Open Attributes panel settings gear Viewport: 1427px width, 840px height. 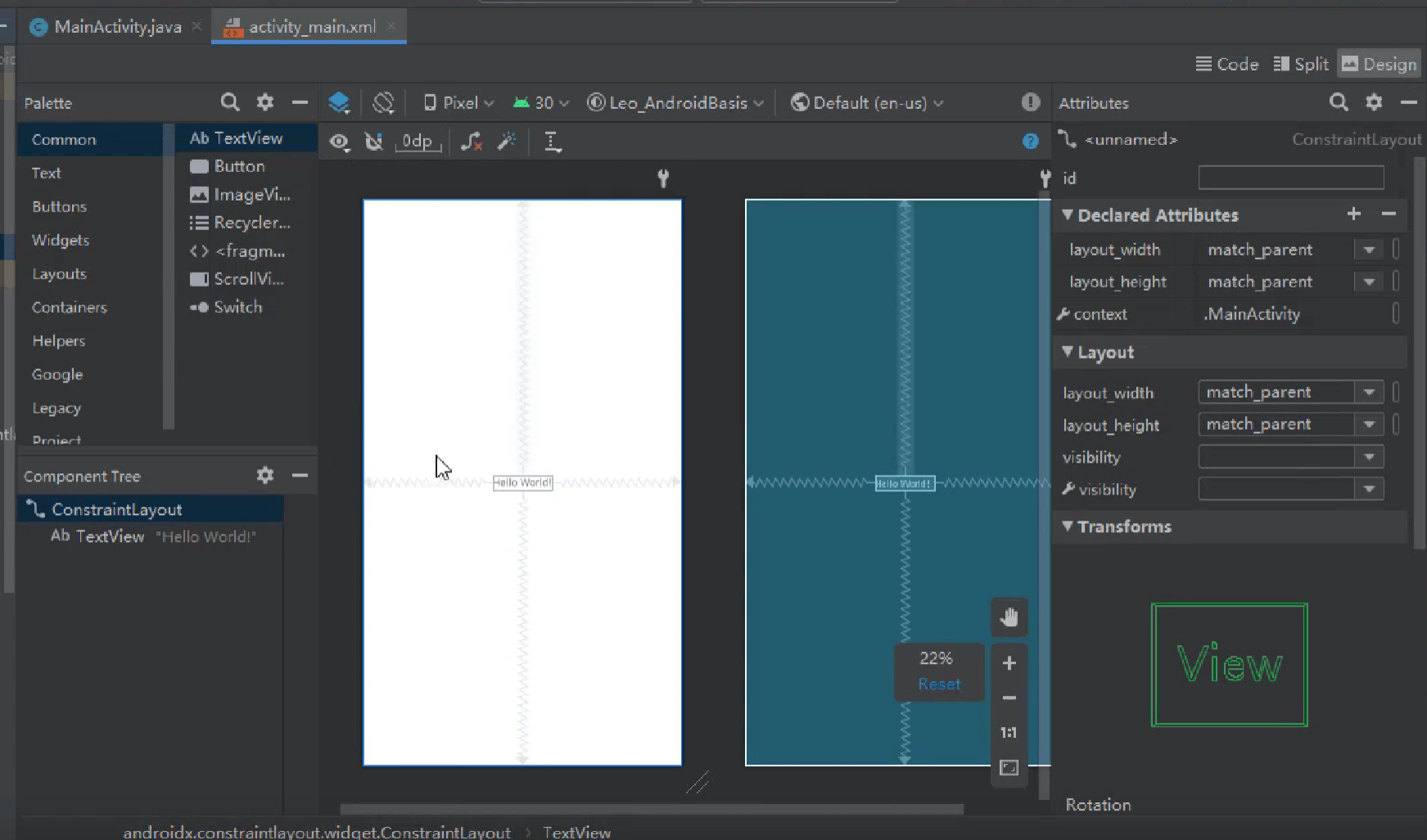point(1374,102)
